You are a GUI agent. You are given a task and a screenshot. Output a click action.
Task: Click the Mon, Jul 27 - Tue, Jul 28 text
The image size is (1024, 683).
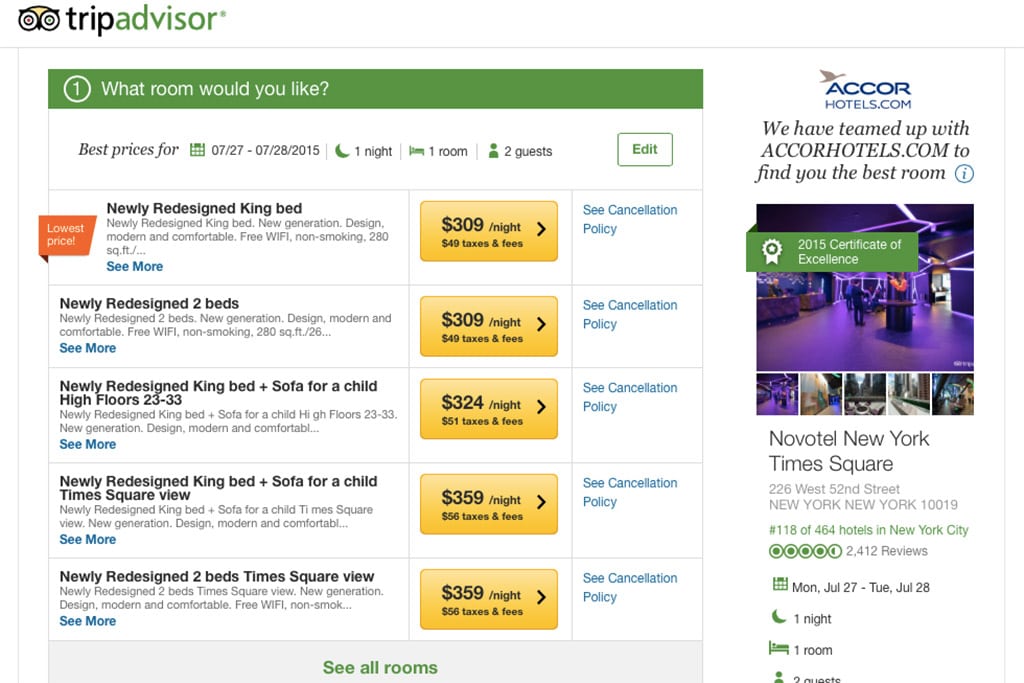point(861,588)
